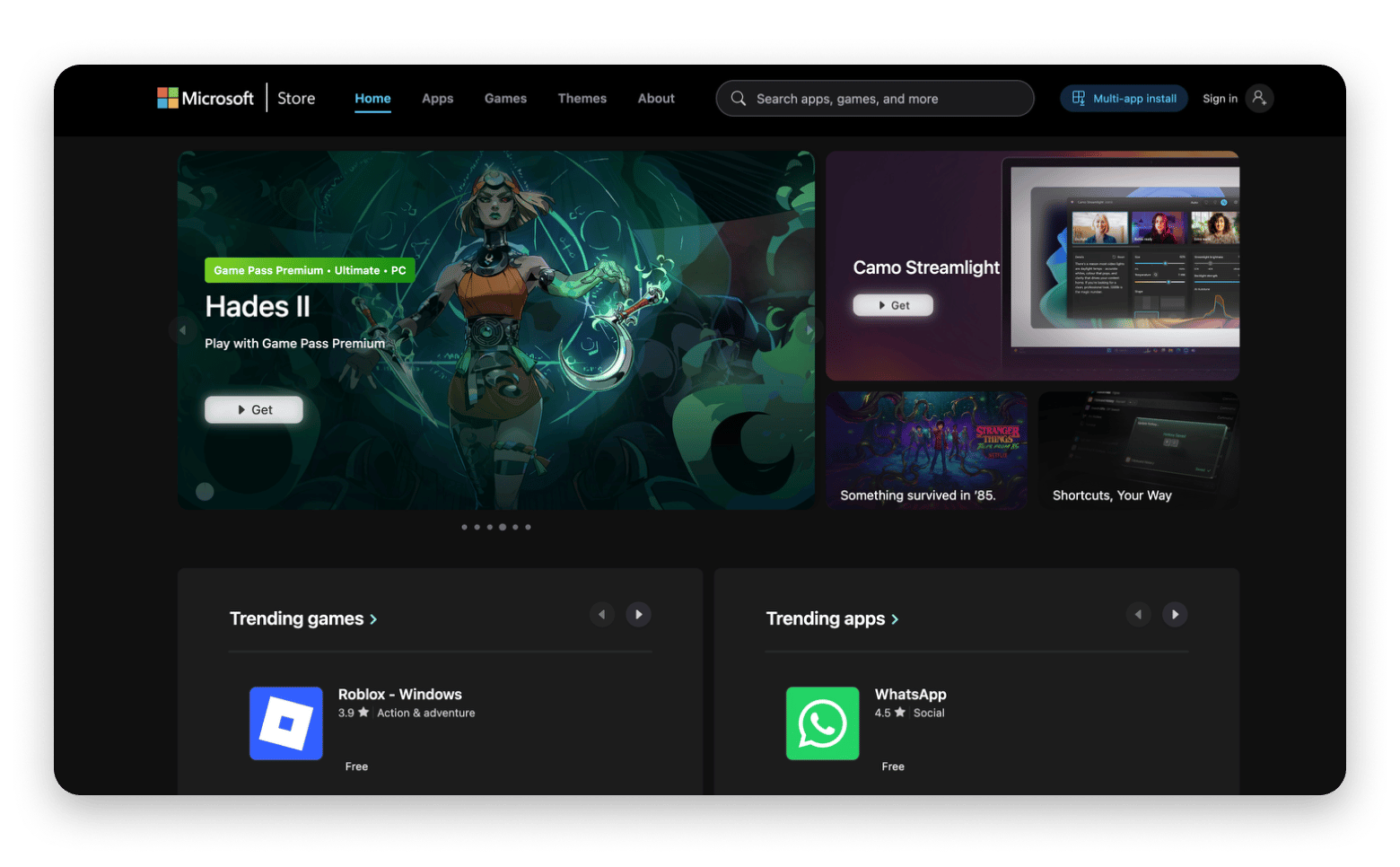This screenshot has height=867, width=1400.
Task: Click the Multi-app install button
Action: click(x=1124, y=99)
